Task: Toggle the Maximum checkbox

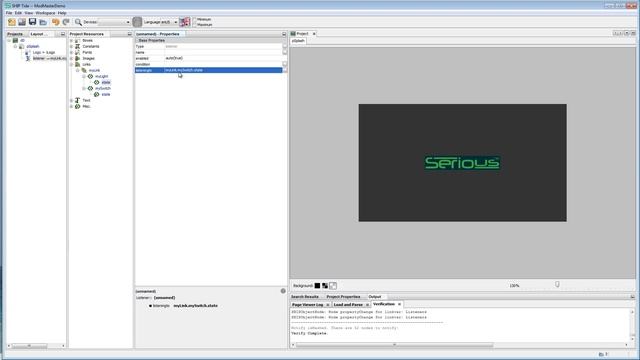Action: (x=194, y=24)
